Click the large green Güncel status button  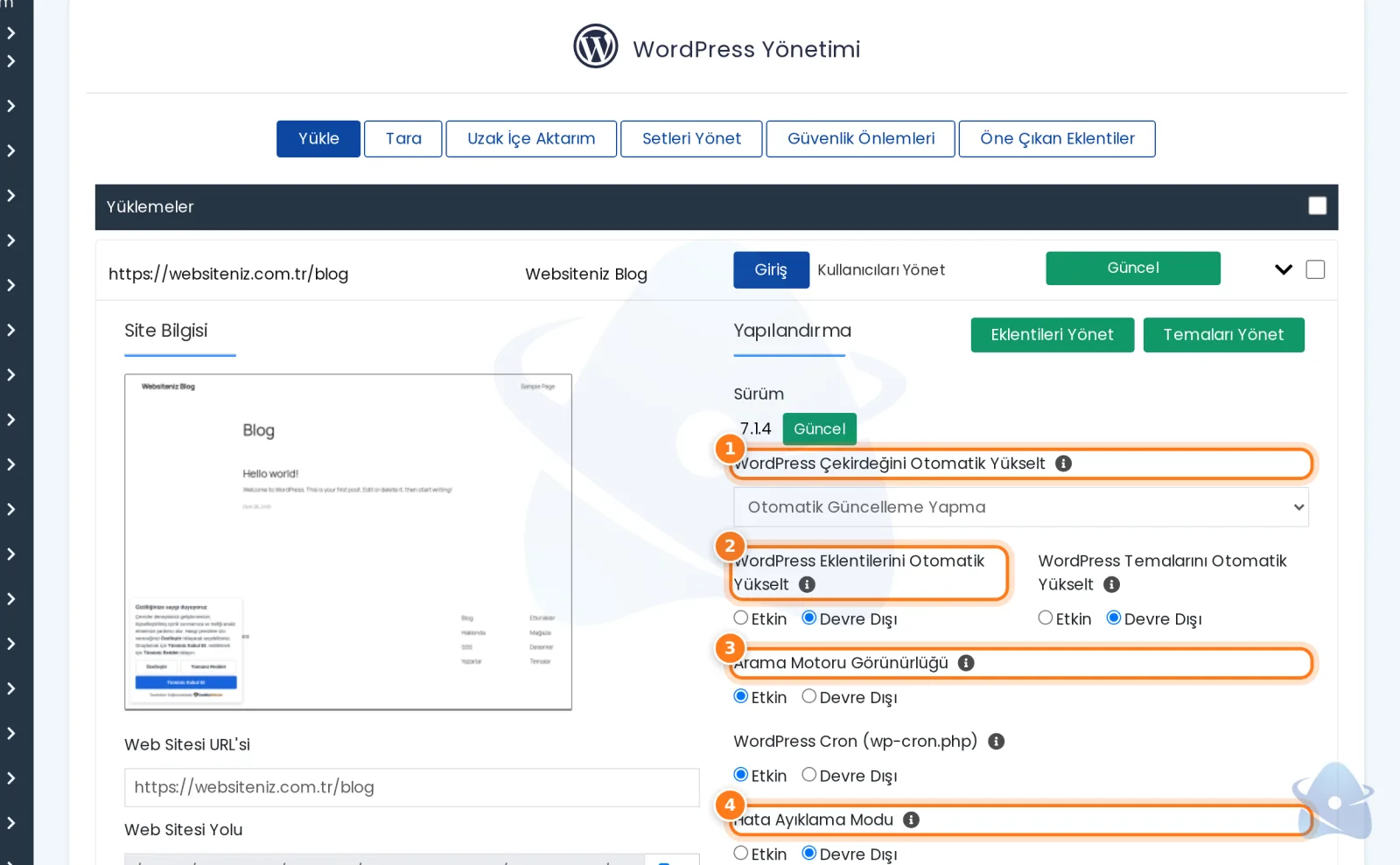click(x=1133, y=269)
